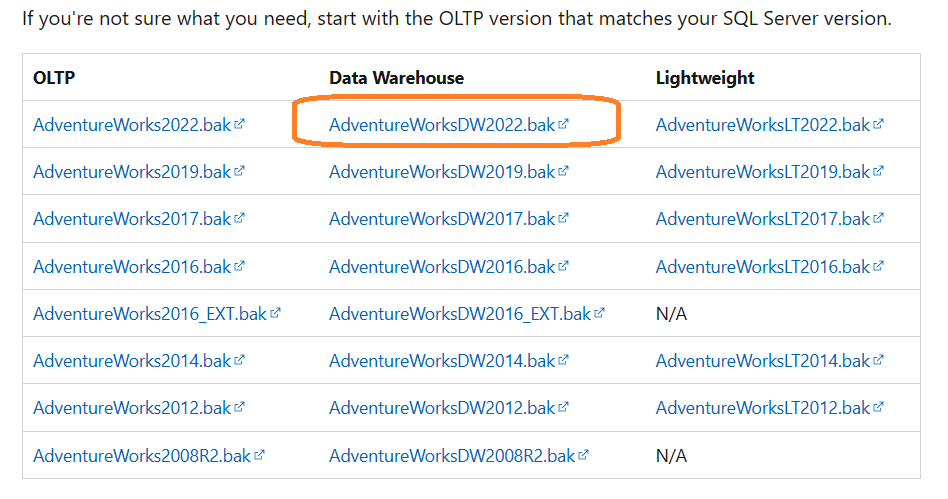Download AdventureWorks2019.bak OLTP backup

pos(132,172)
